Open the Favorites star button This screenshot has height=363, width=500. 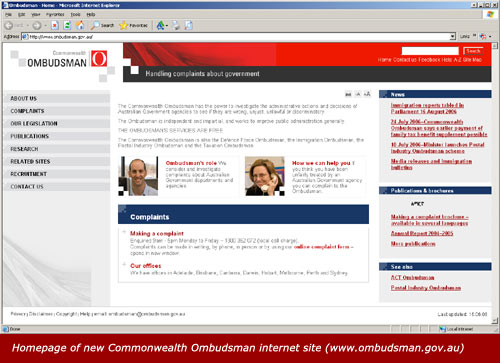click(x=133, y=25)
